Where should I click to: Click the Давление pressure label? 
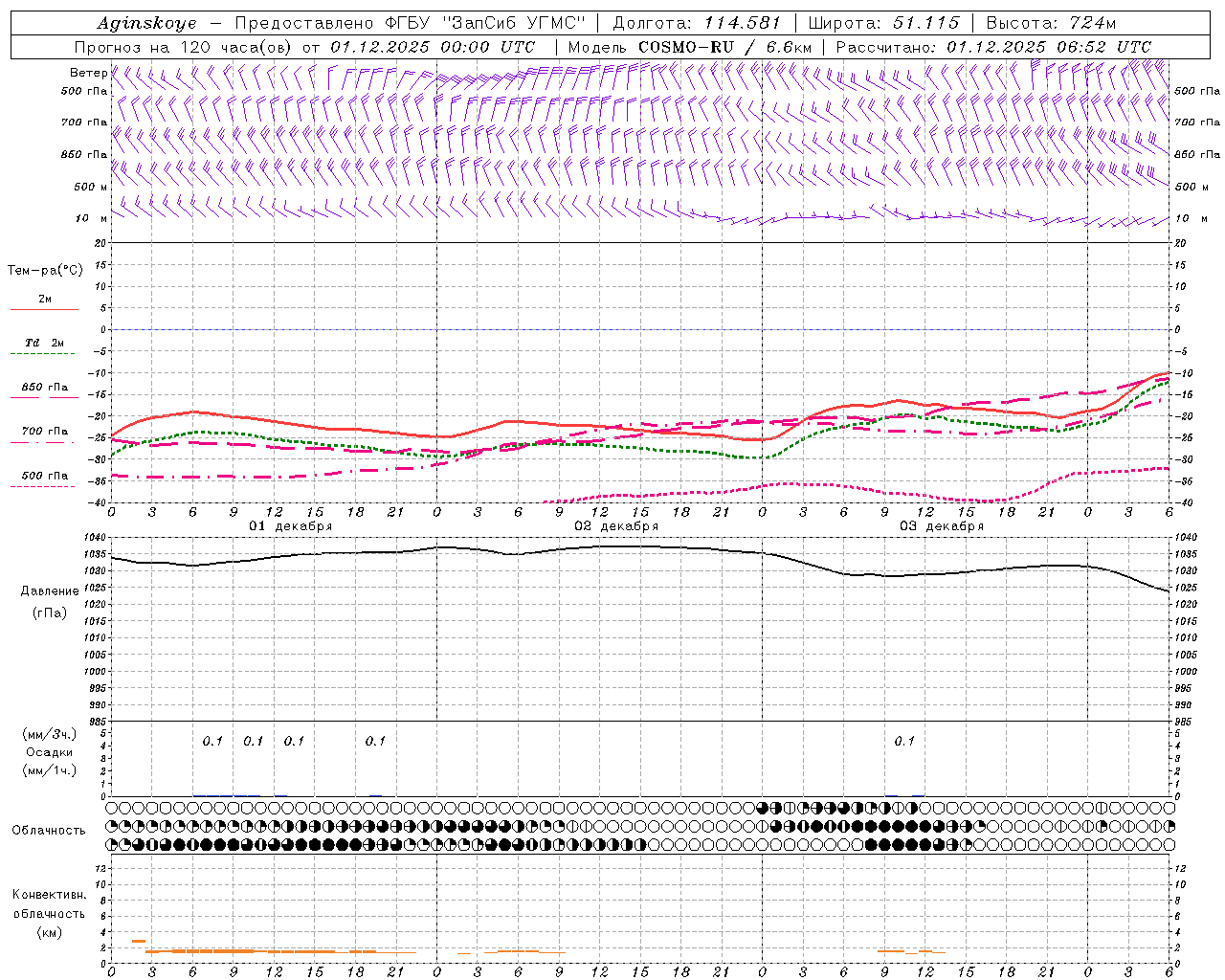tap(50, 591)
